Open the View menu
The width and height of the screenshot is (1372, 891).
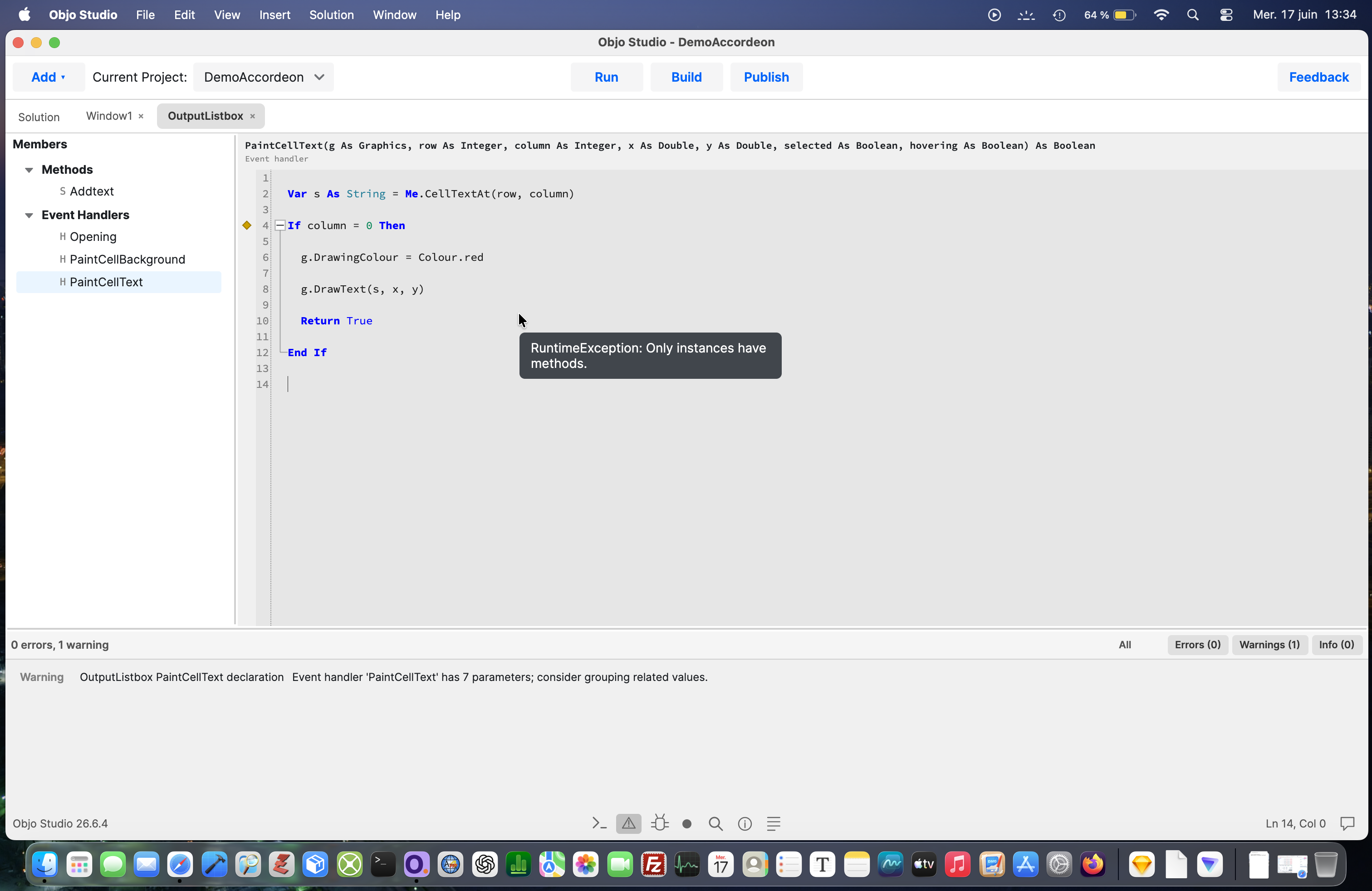click(x=227, y=15)
